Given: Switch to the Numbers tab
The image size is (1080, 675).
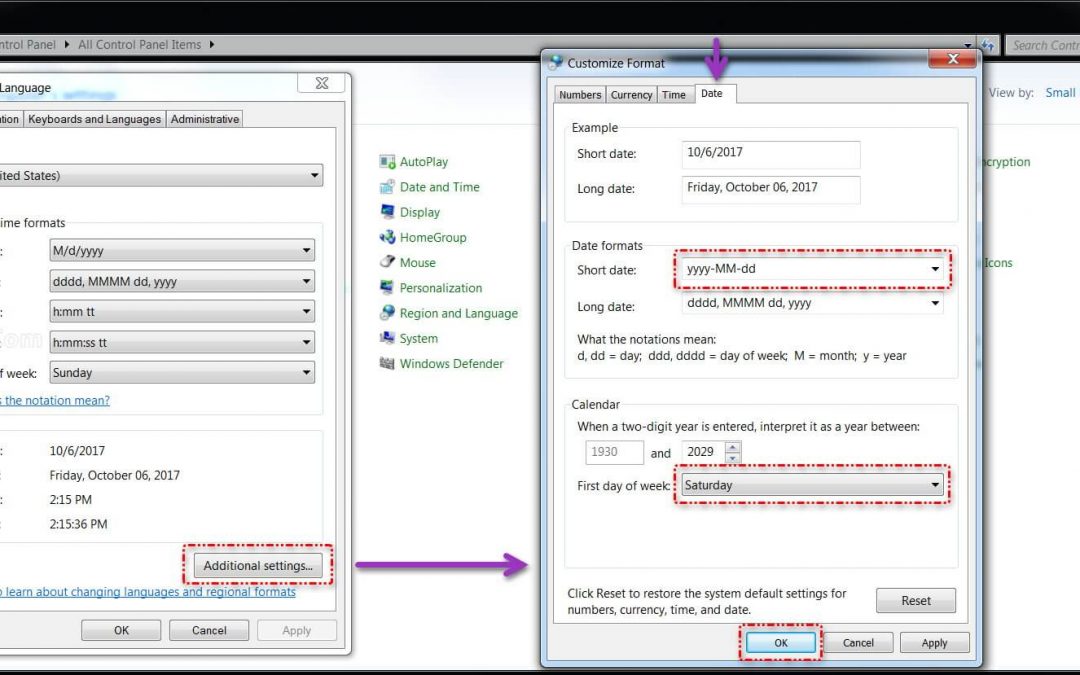Looking at the screenshot, I should (x=580, y=95).
